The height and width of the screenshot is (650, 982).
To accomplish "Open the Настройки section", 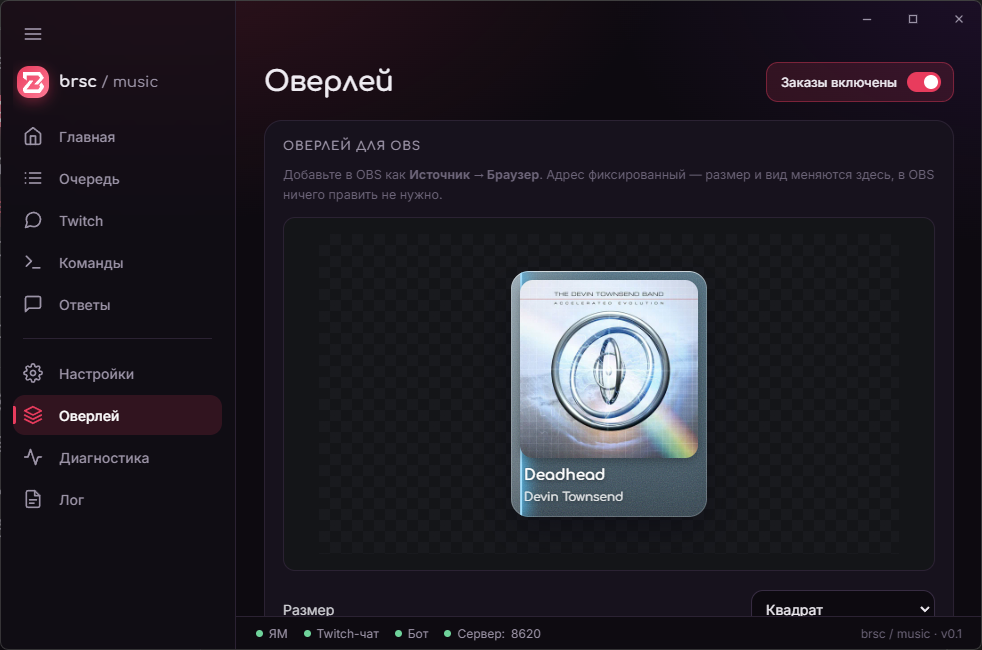I will click(x=118, y=373).
